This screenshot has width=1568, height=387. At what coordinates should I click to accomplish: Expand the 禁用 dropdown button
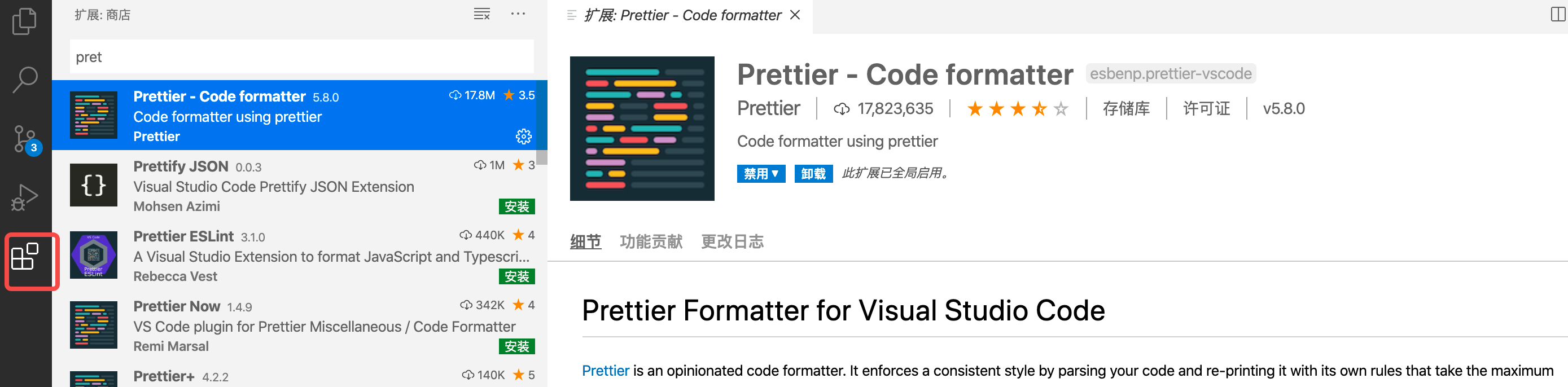tap(761, 173)
